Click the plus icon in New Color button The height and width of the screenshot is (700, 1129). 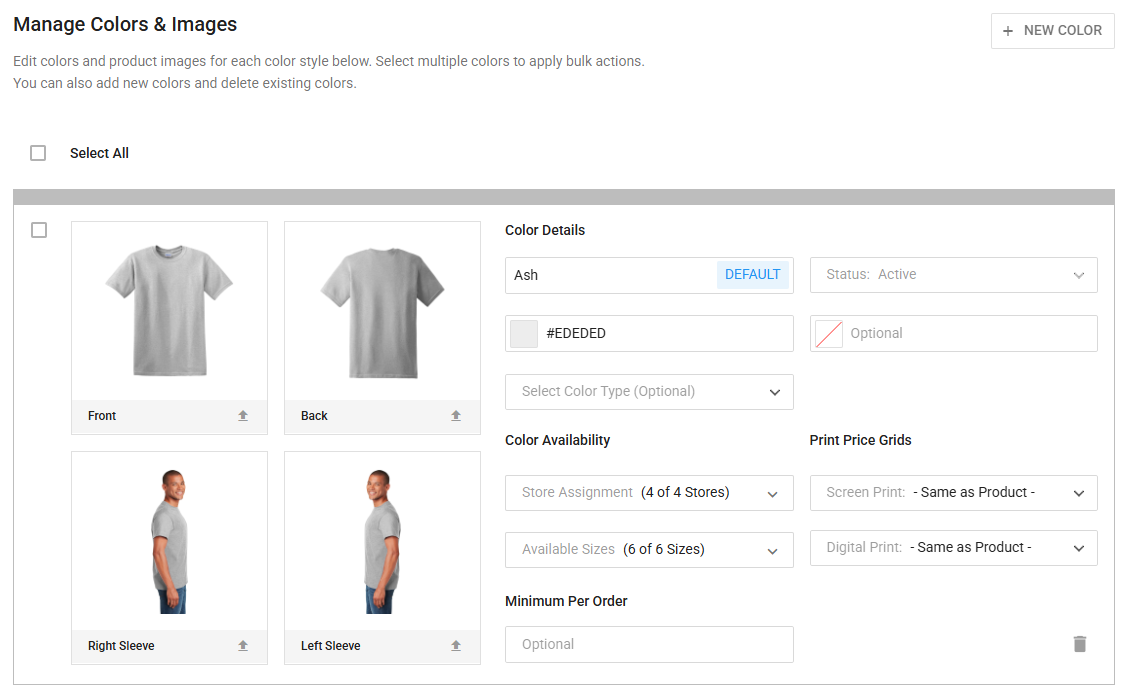[x=1008, y=31]
